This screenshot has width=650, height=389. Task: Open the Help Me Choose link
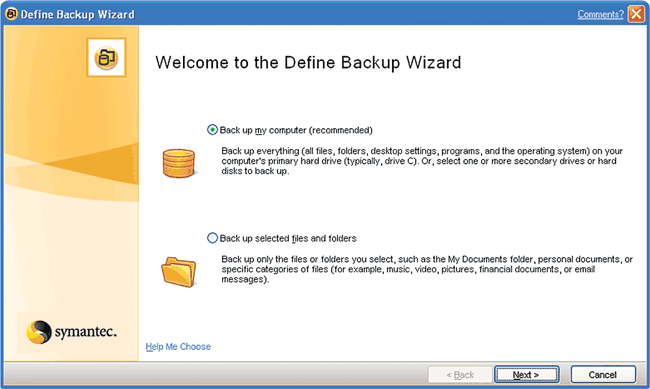(x=178, y=347)
